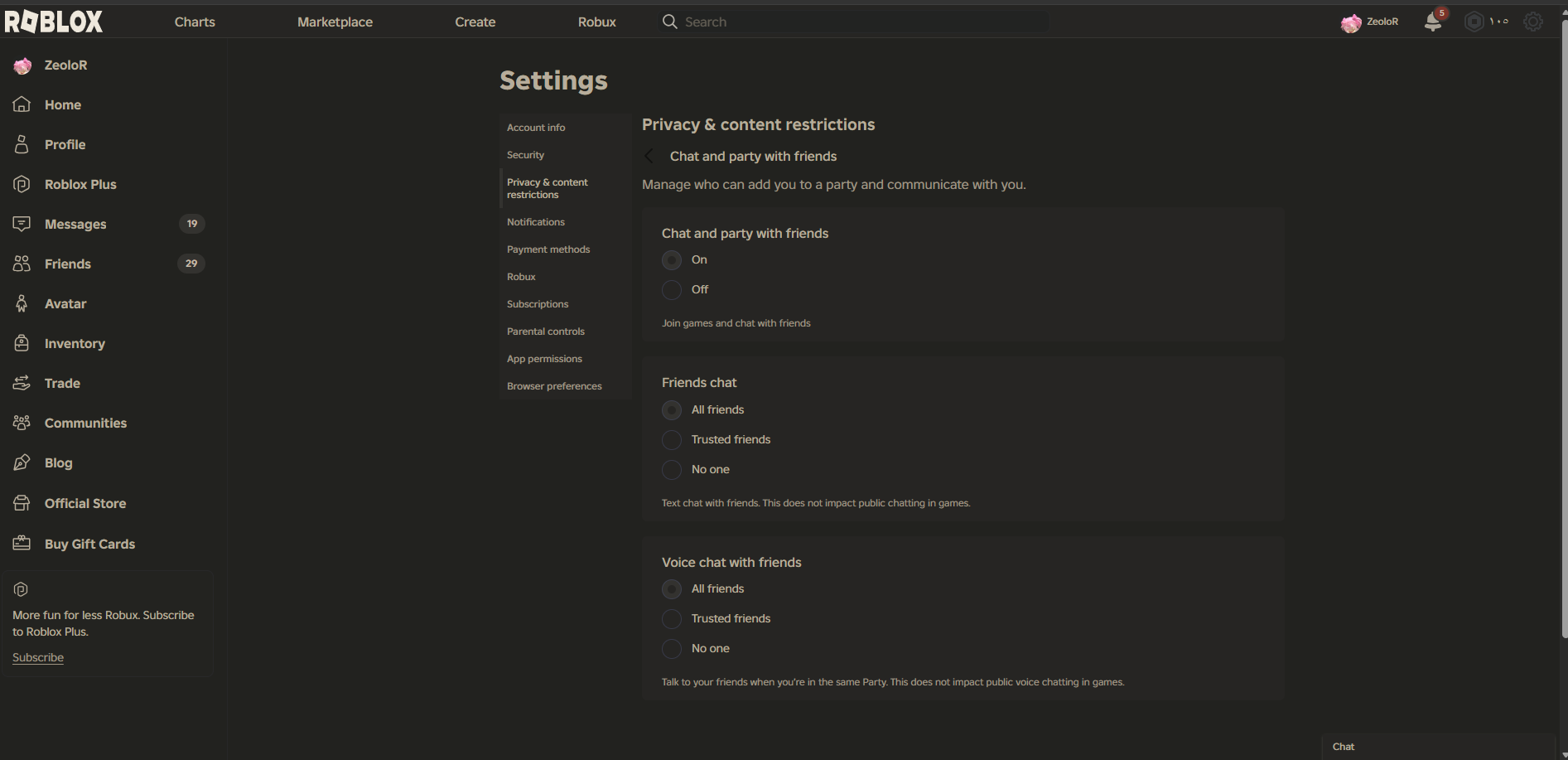Open the settings gear icon
Image resolution: width=1568 pixels, height=760 pixels.
1533,22
